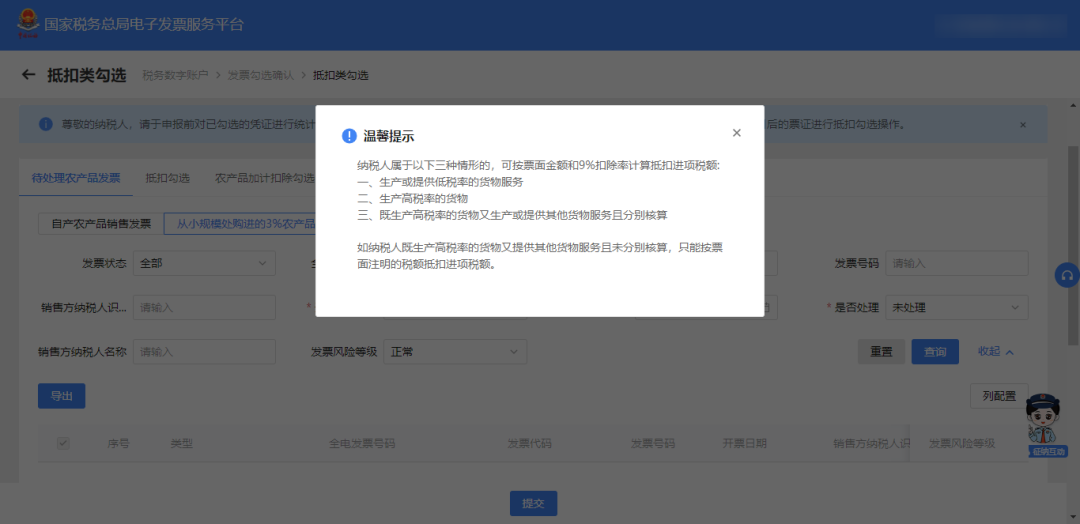Click the 重置 button
1080x524 pixels.
[x=881, y=352]
